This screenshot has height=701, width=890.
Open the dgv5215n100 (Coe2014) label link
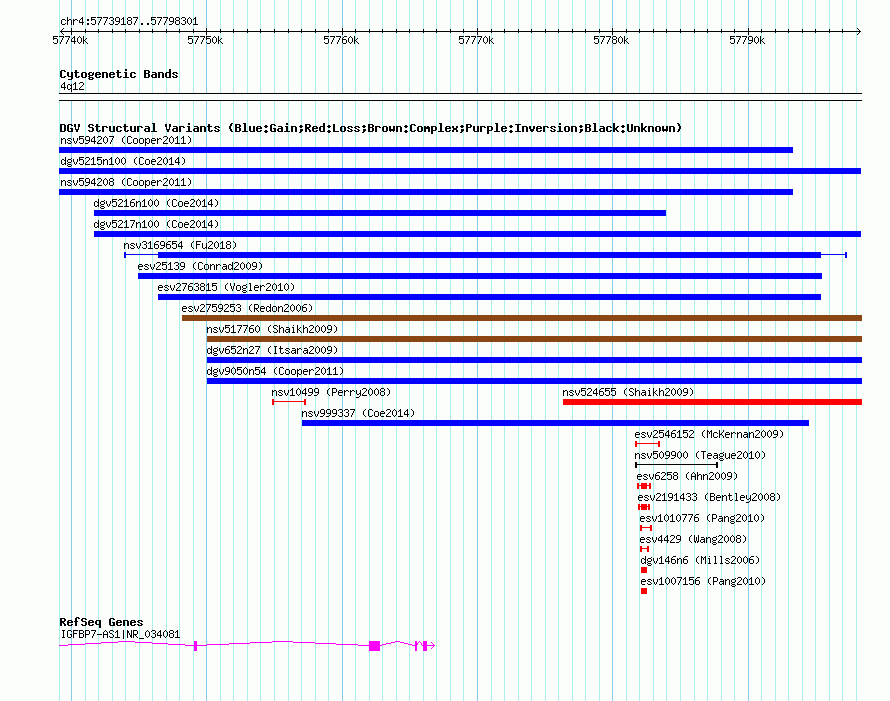[123, 161]
